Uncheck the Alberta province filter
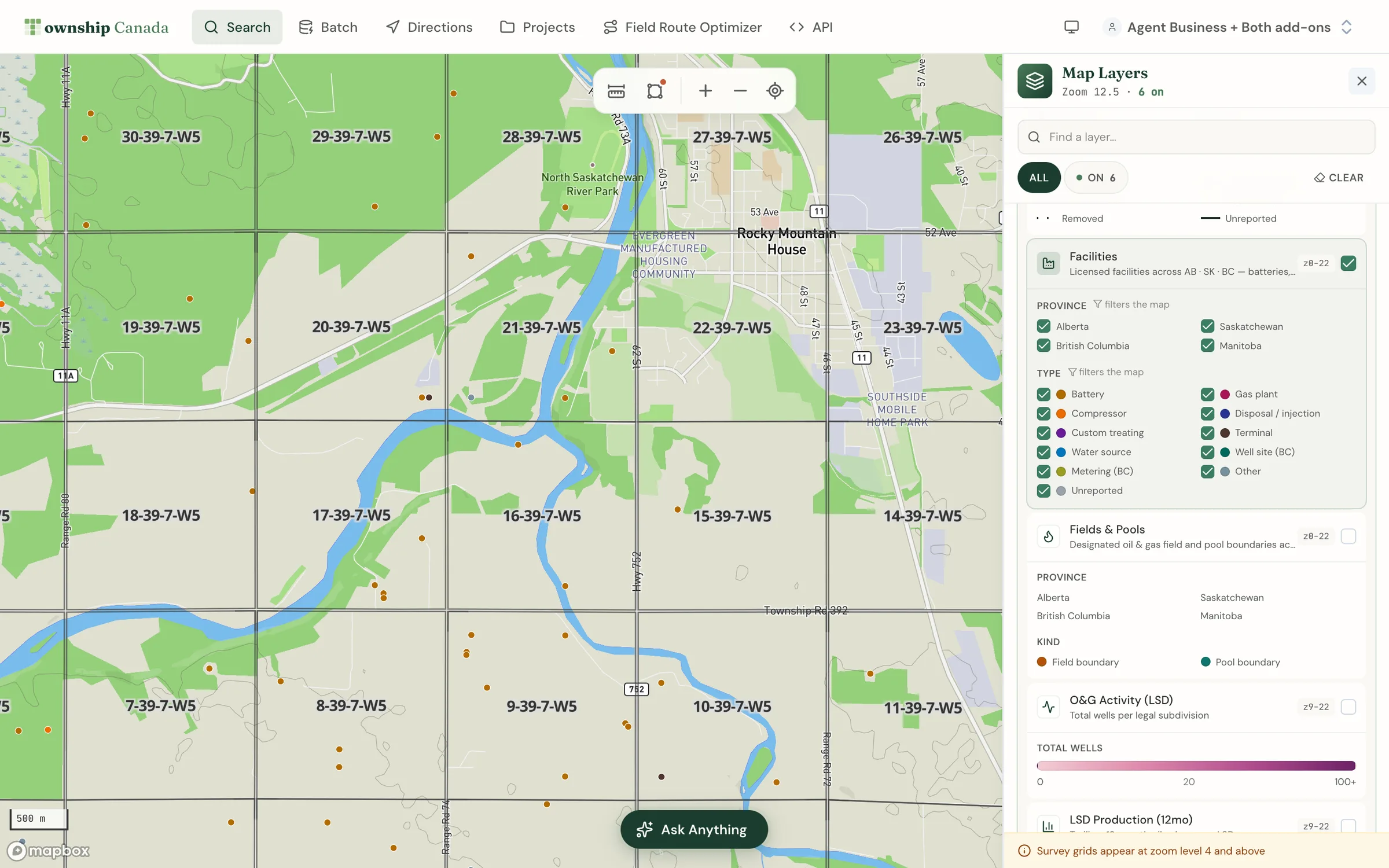 coord(1043,326)
